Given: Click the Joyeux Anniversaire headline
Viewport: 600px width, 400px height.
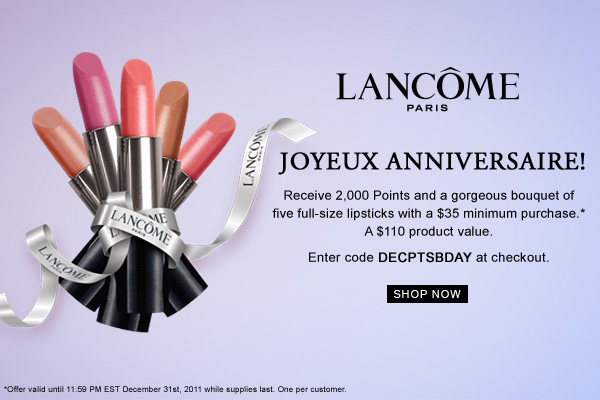Looking at the screenshot, I should 432,162.
